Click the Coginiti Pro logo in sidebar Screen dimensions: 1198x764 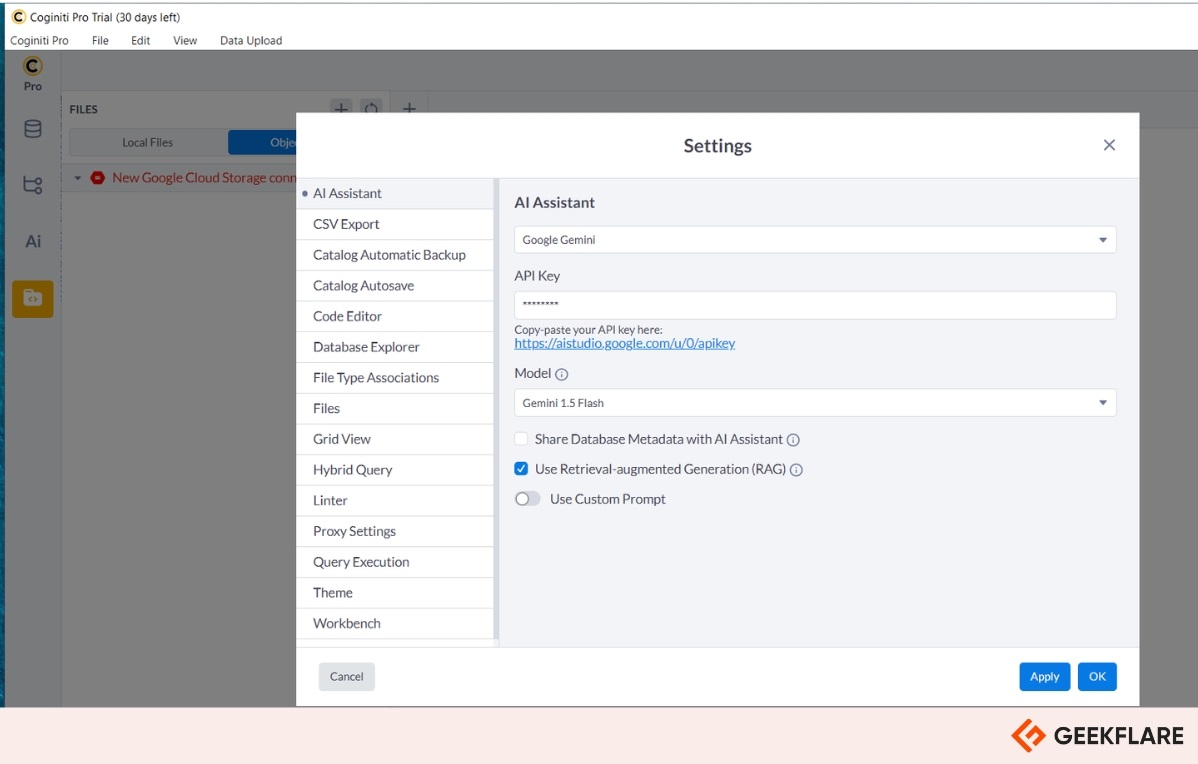32,66
